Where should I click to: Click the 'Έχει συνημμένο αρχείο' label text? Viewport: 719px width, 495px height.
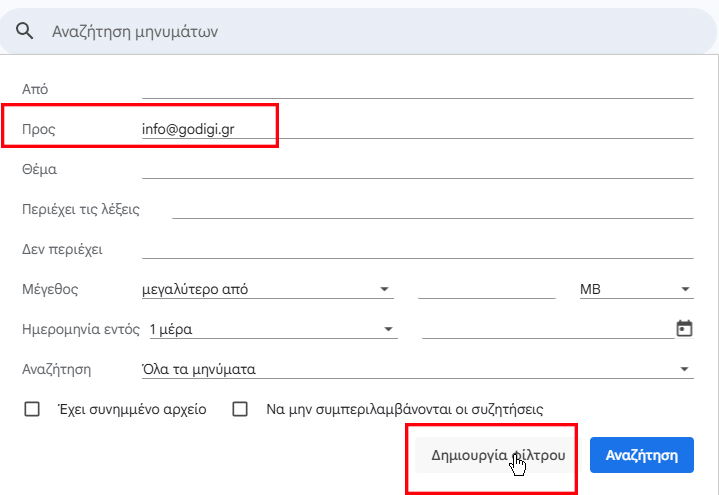(131, 409)
